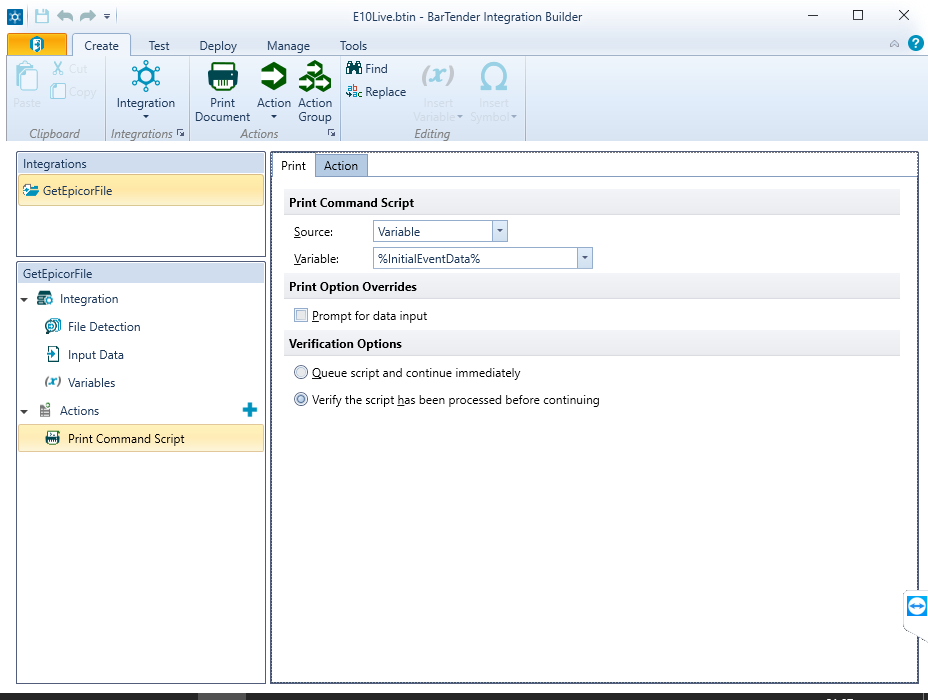Add a new Integration from the ribbon

click(x=146, y=90)
